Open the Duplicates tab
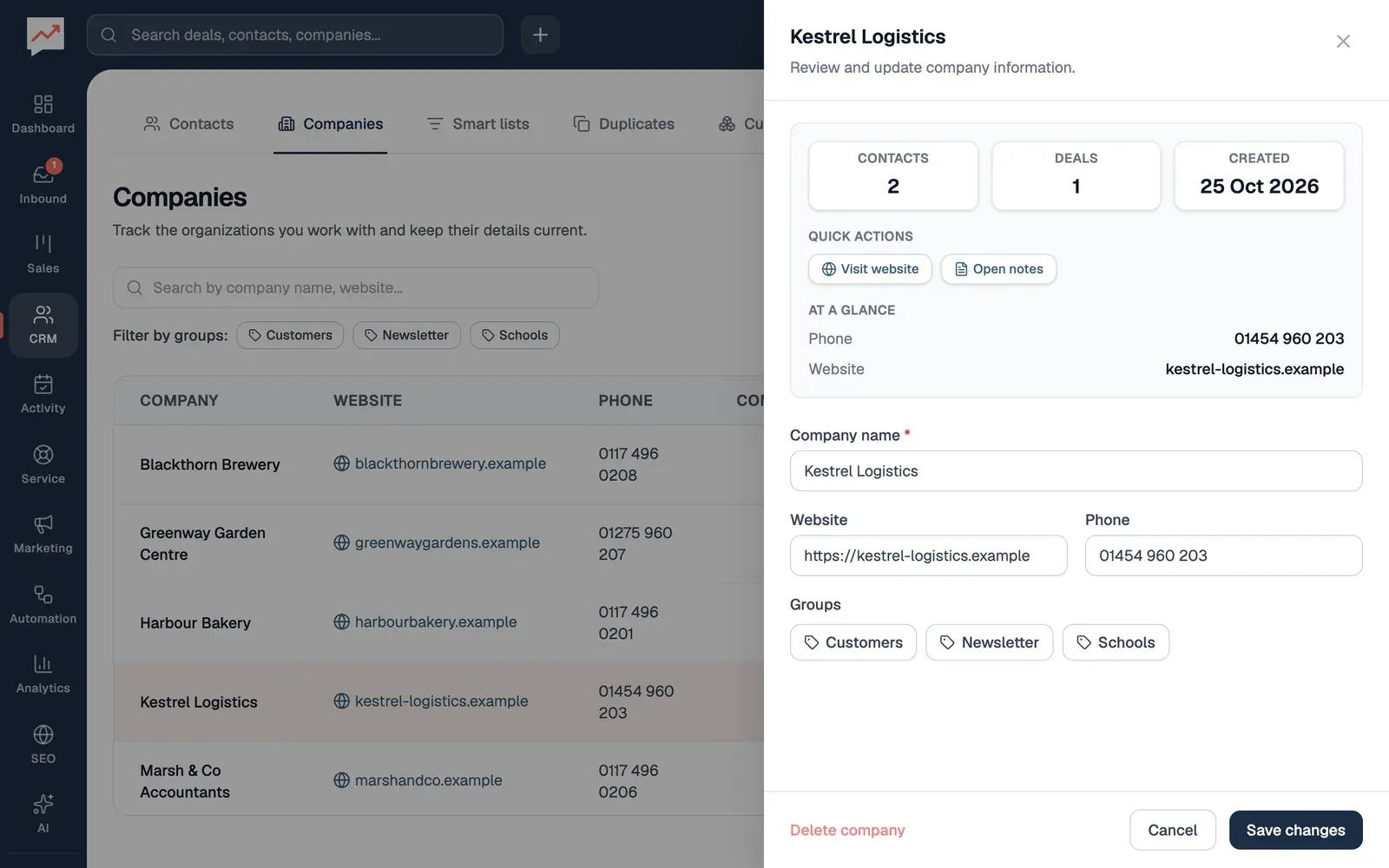Viewport: 1389px width, 868px height. click(x=624, y=123)
